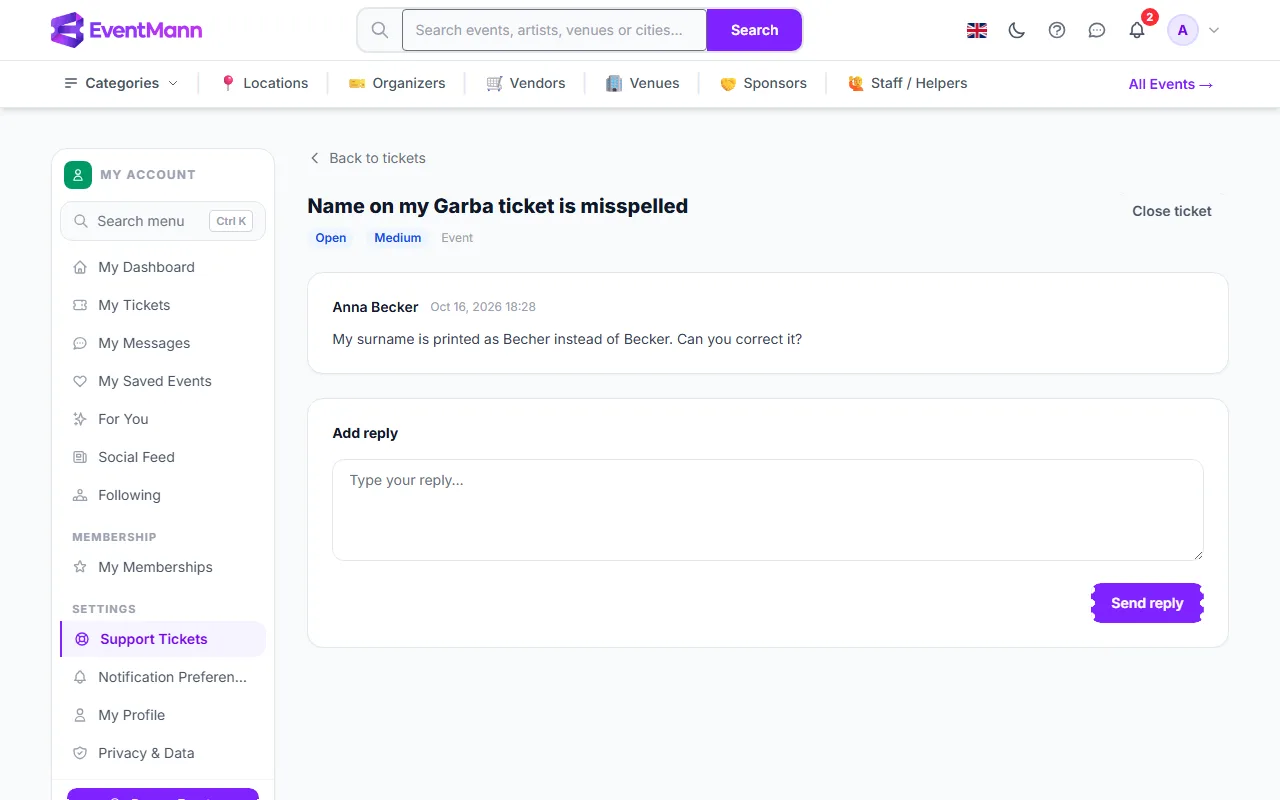Expand the Categories dropdown
Image resolution: width=1280 pixels, height=800 pixels.
121,83
